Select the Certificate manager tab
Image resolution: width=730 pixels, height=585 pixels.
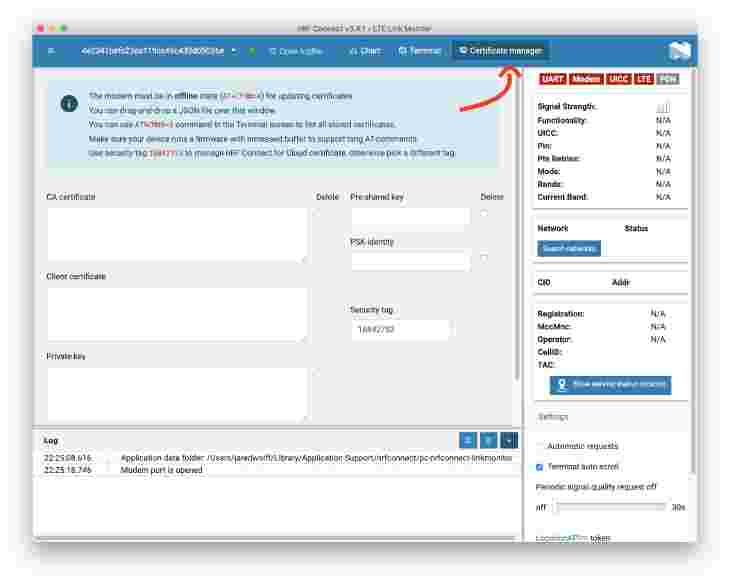pyautogui.click(x=500, y=51)
